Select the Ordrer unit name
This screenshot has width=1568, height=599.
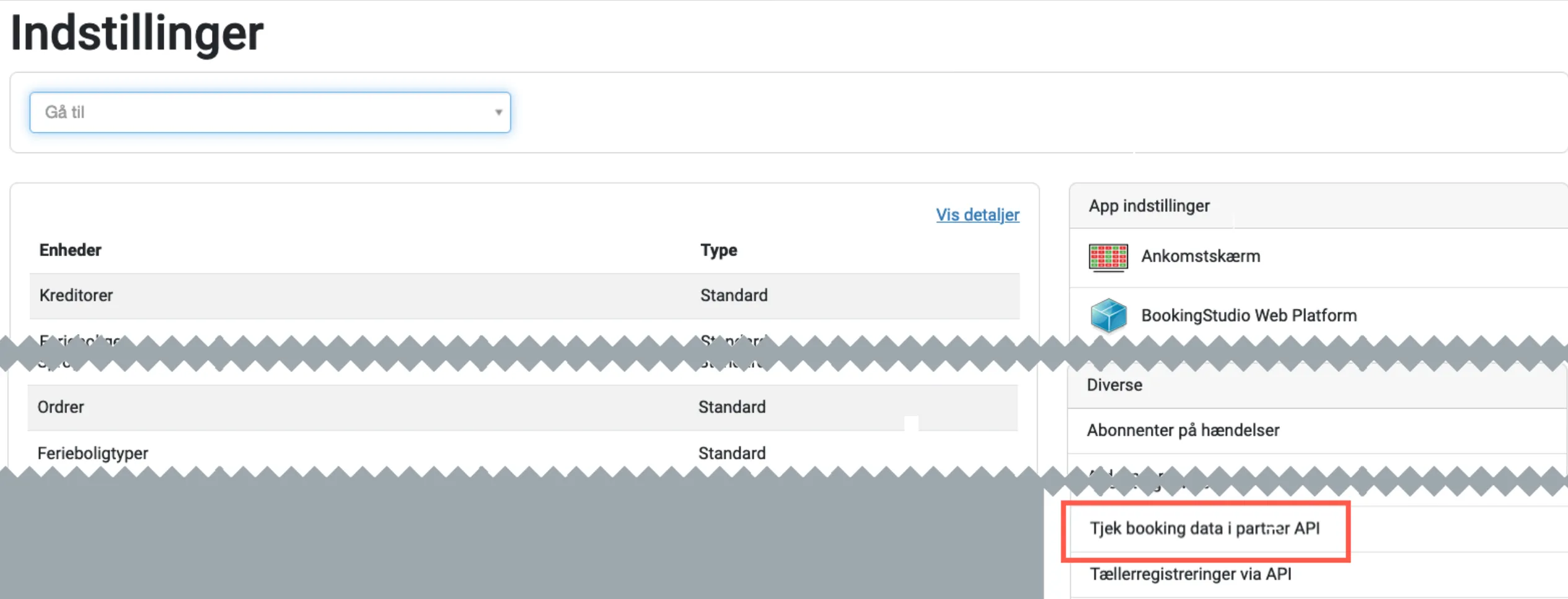tap(61, 407)
